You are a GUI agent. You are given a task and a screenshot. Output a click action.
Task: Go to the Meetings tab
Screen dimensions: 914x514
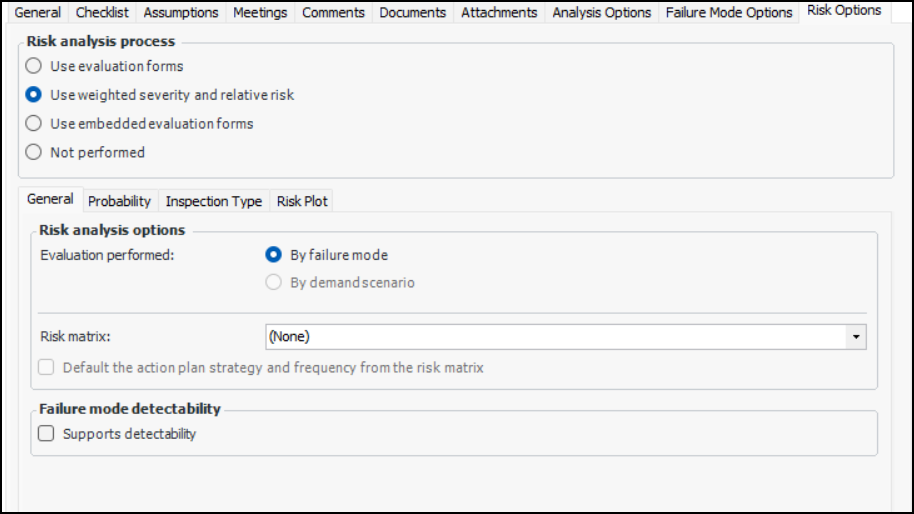[260, 13]
